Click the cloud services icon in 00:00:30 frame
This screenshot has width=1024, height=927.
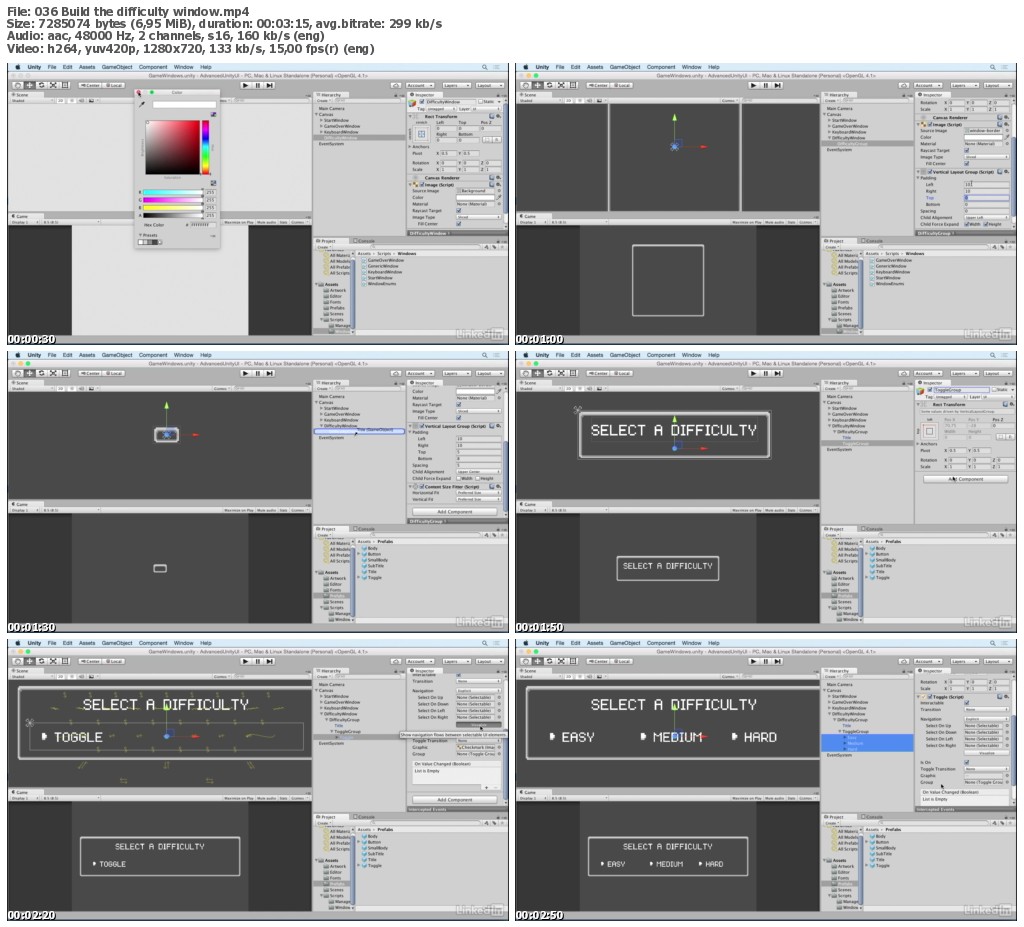(x=396, y=85)
